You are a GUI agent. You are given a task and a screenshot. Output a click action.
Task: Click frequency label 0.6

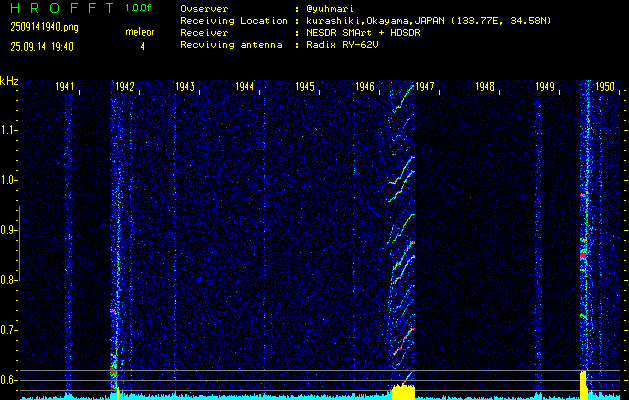click(7, 380)
